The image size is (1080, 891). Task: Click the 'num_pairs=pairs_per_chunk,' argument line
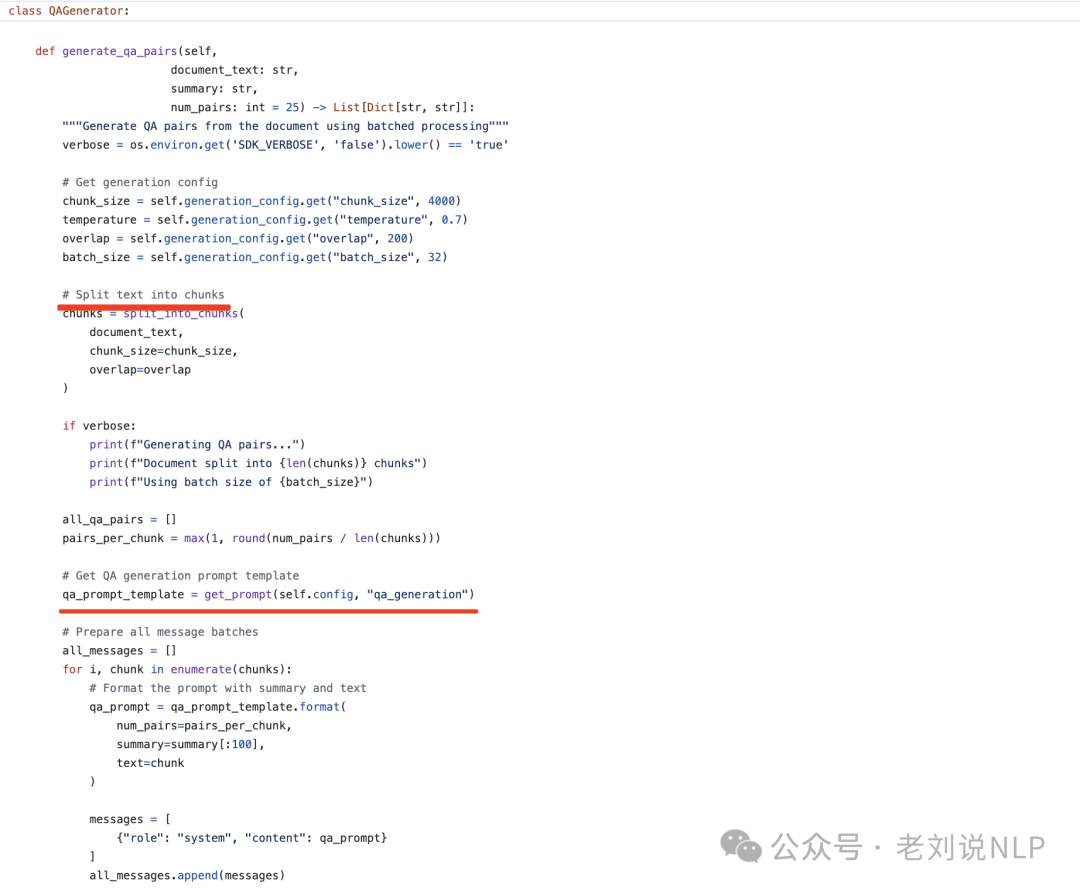pos(204,726)
